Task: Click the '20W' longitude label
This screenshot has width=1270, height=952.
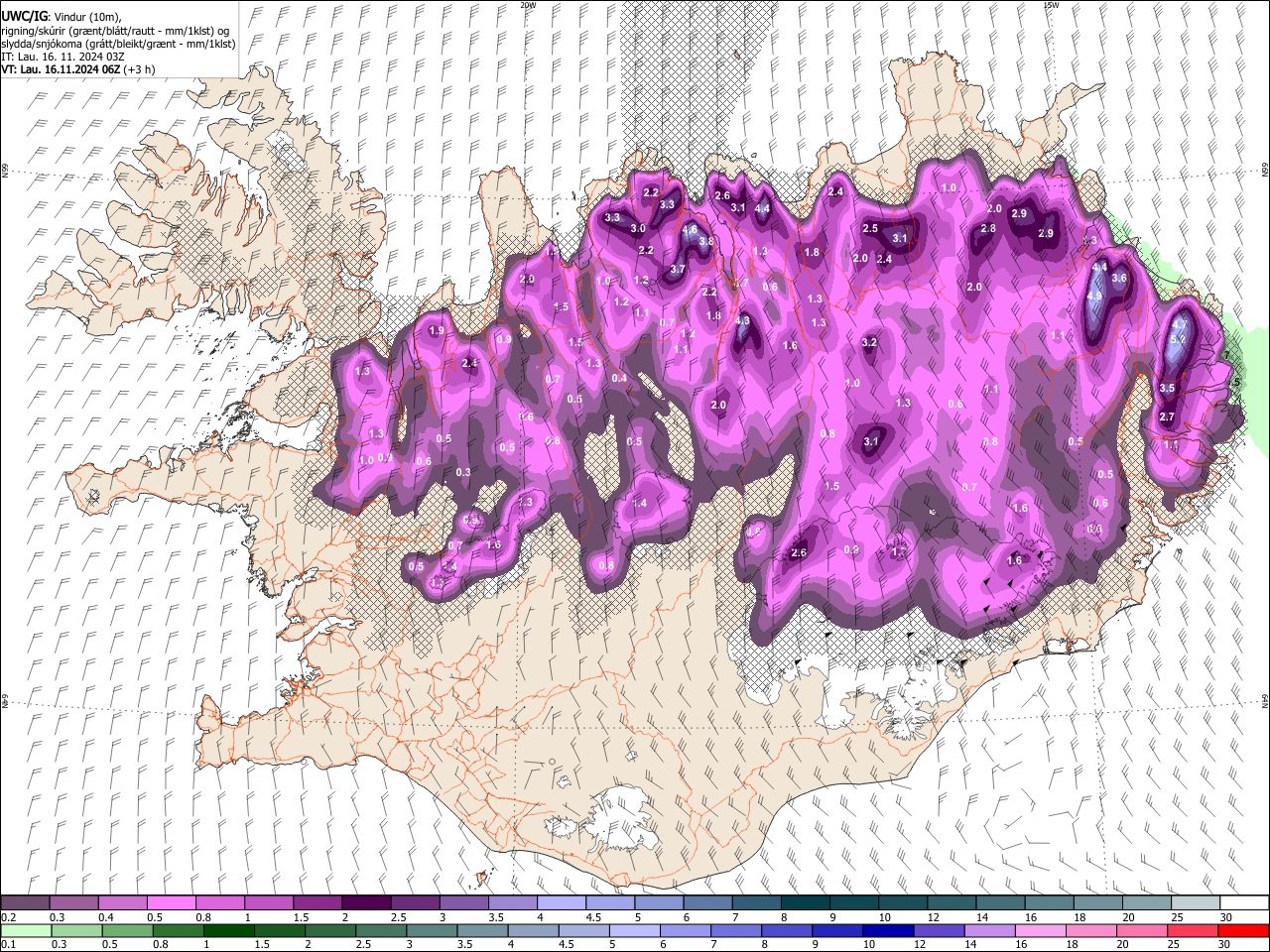Action: [x=528, y=5]
